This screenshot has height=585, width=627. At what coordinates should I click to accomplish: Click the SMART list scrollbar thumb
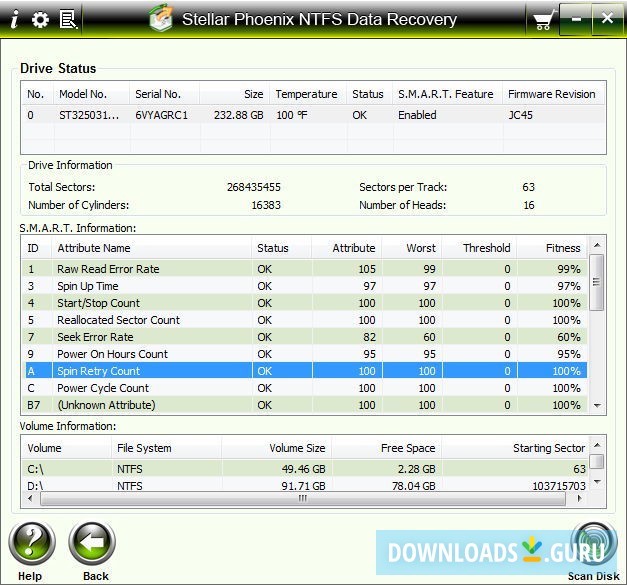597,282
